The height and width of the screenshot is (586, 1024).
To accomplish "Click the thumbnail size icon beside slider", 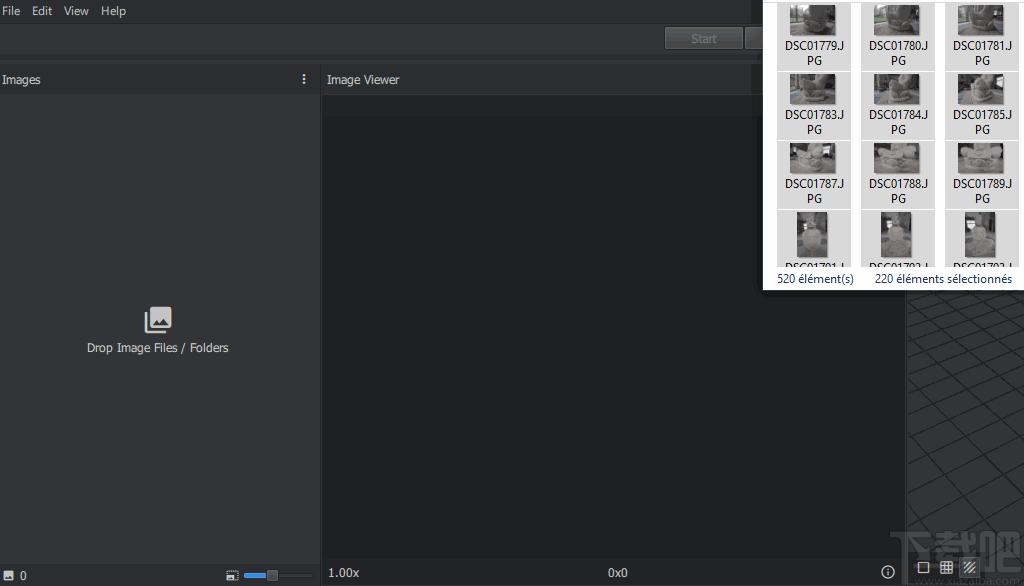I will pos(232,576).
